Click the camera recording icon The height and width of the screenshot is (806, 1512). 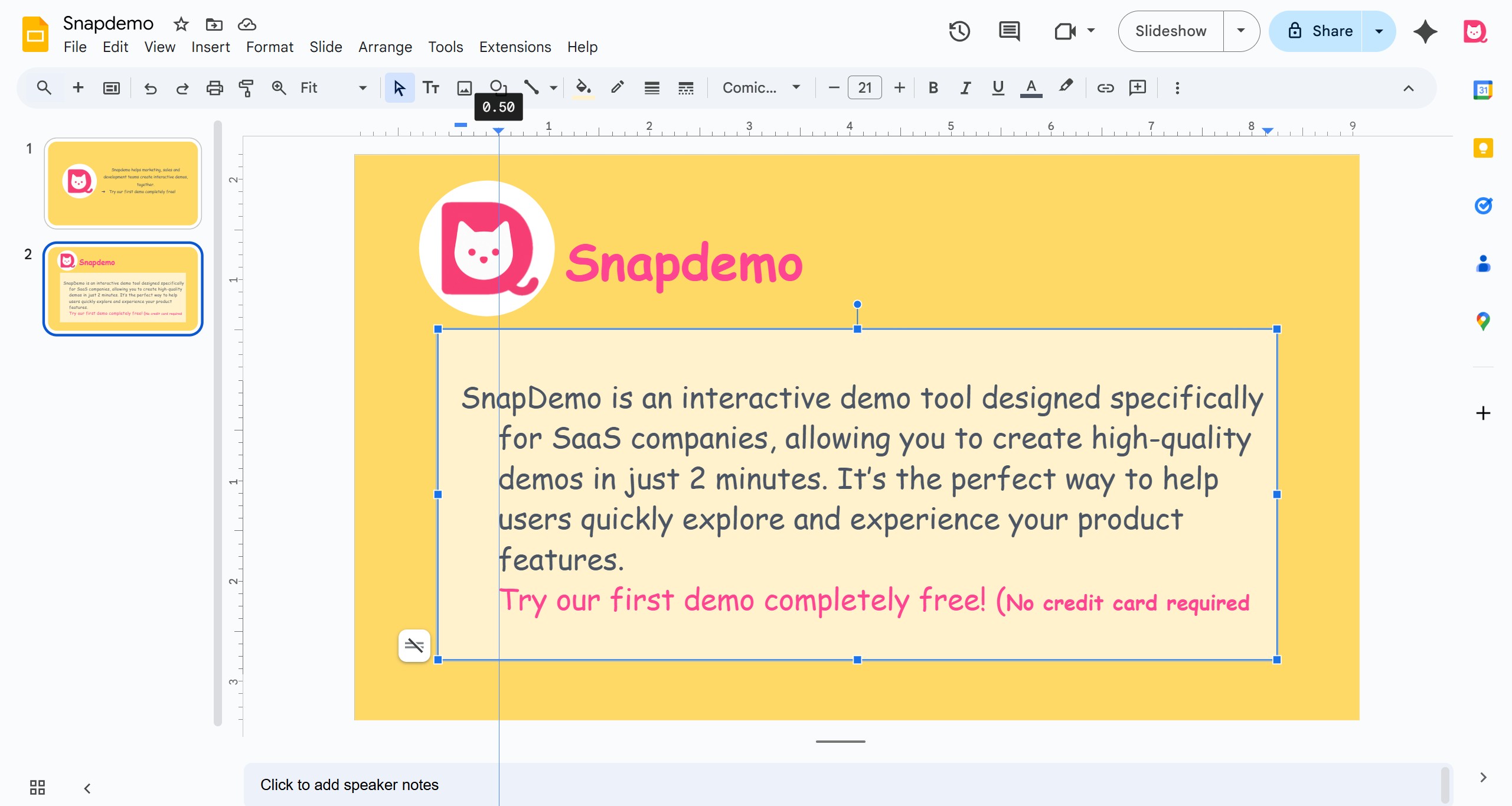click(x=1064, y=31)
